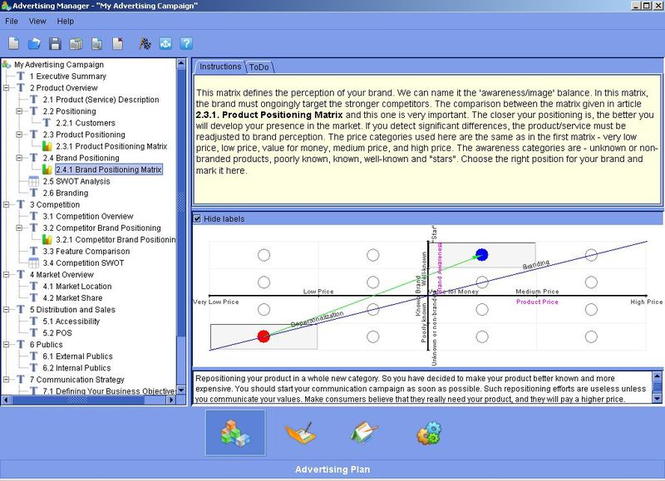665x481 pixels.
Task: Click table icon beside 2.5 SWOT Analysis
Action: click(34, 181)
